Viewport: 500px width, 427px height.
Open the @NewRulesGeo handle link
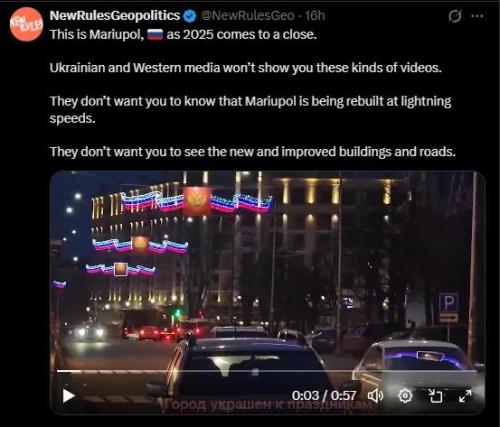coord(248,16)
